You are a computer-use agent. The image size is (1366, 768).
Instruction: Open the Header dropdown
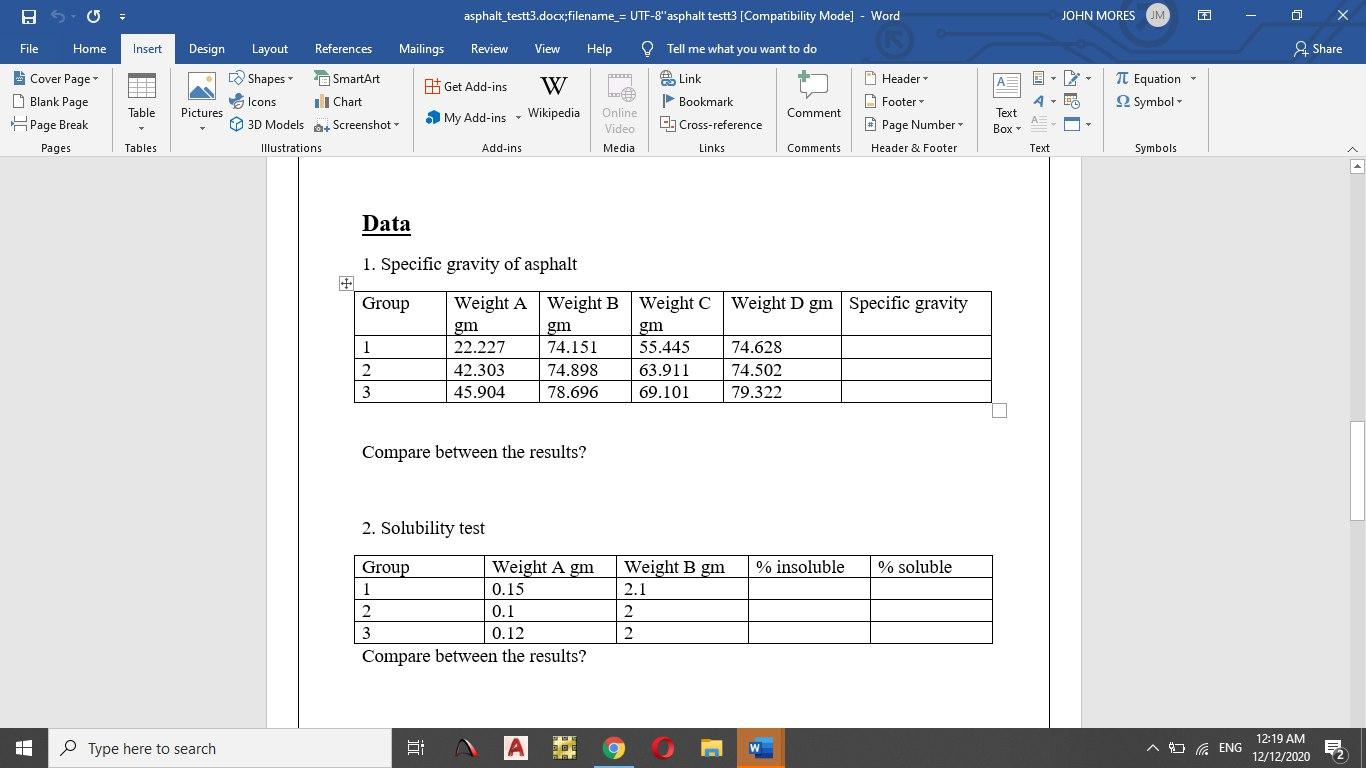[896, 78]
